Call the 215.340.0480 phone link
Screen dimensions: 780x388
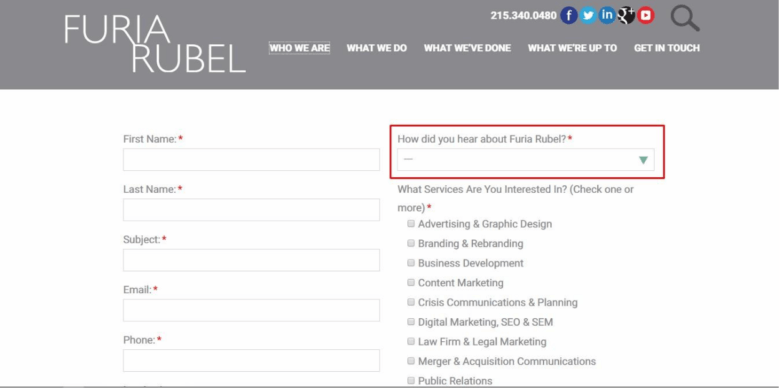pos(523,15)
